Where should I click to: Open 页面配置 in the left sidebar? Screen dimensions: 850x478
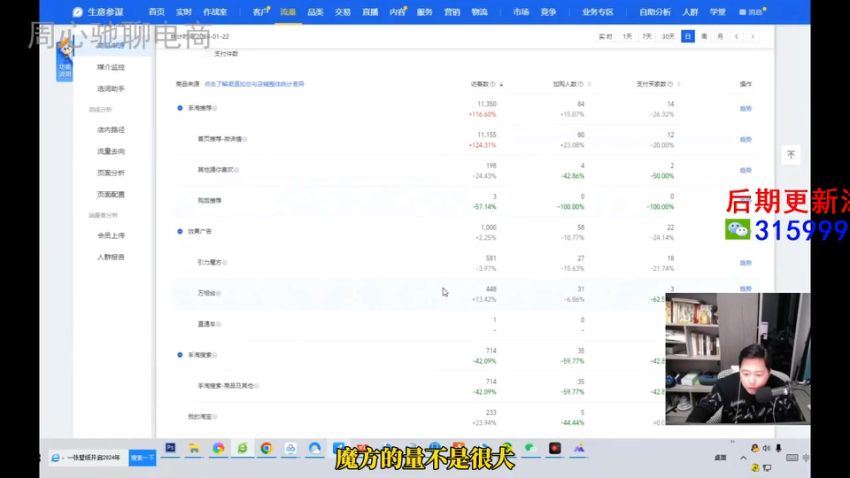[111, 194]
